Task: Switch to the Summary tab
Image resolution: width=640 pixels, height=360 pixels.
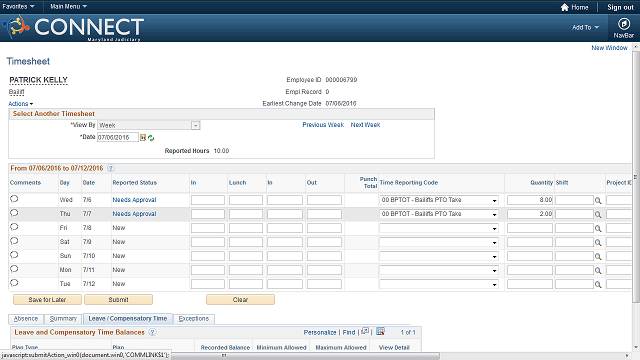Action: [x=63, y=318]
